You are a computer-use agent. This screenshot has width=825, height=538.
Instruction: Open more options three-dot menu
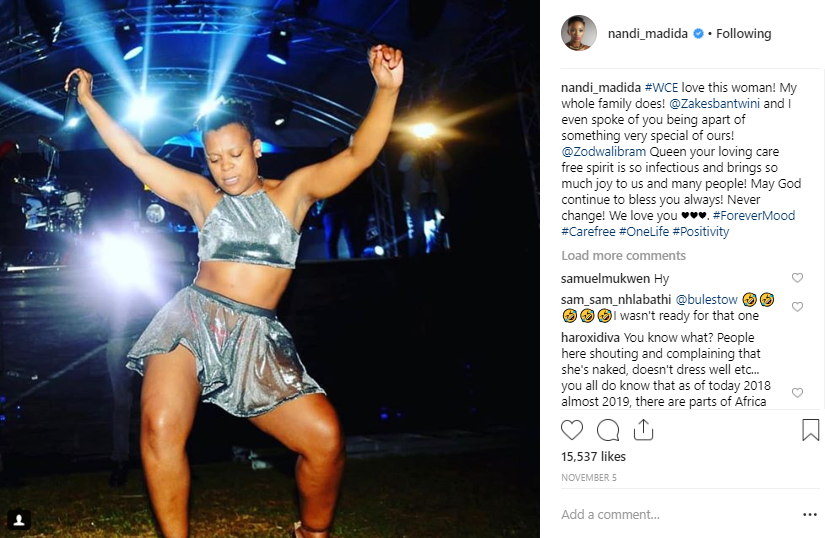point(809,514)
